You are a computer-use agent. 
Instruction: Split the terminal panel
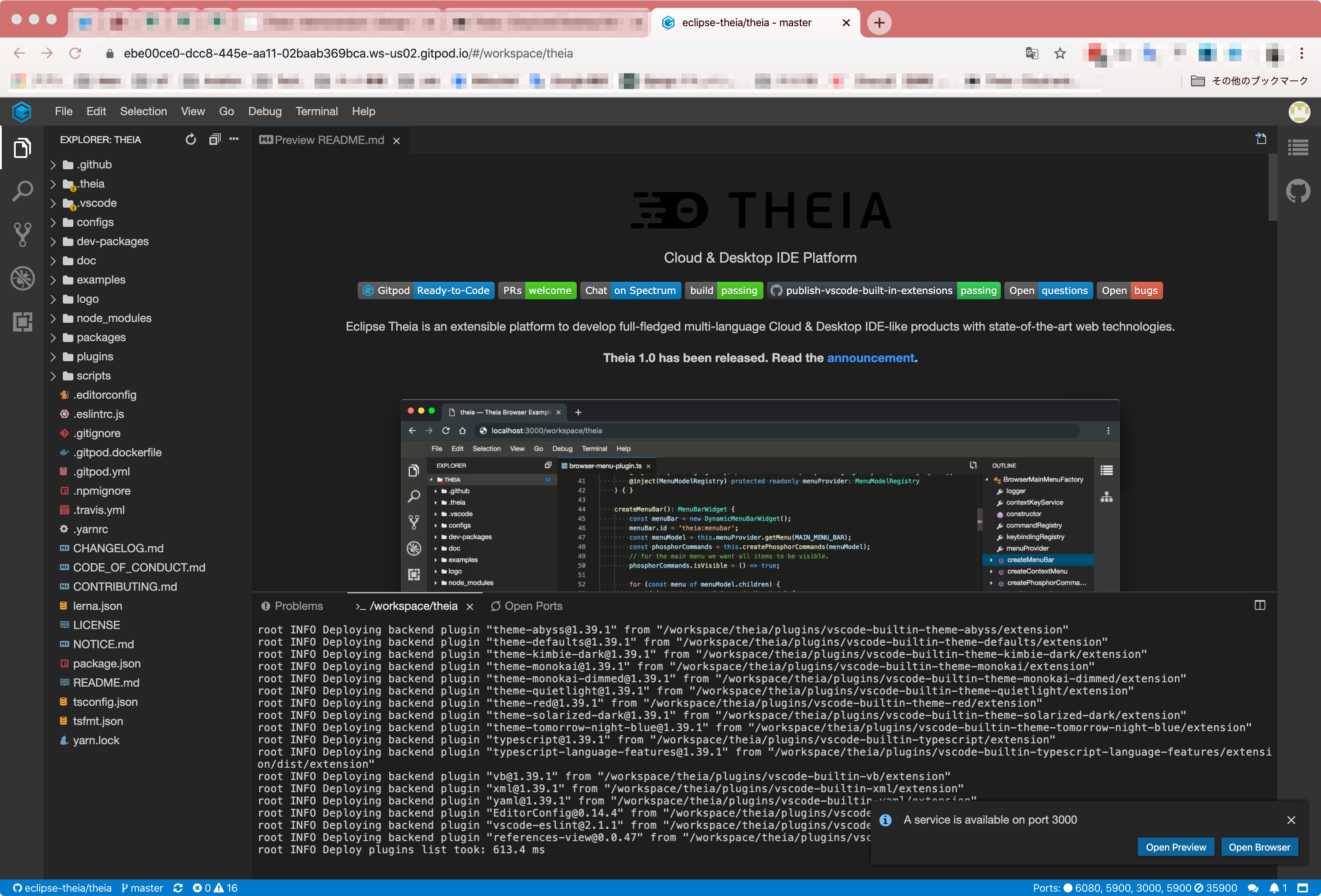tap(1259, 605)
